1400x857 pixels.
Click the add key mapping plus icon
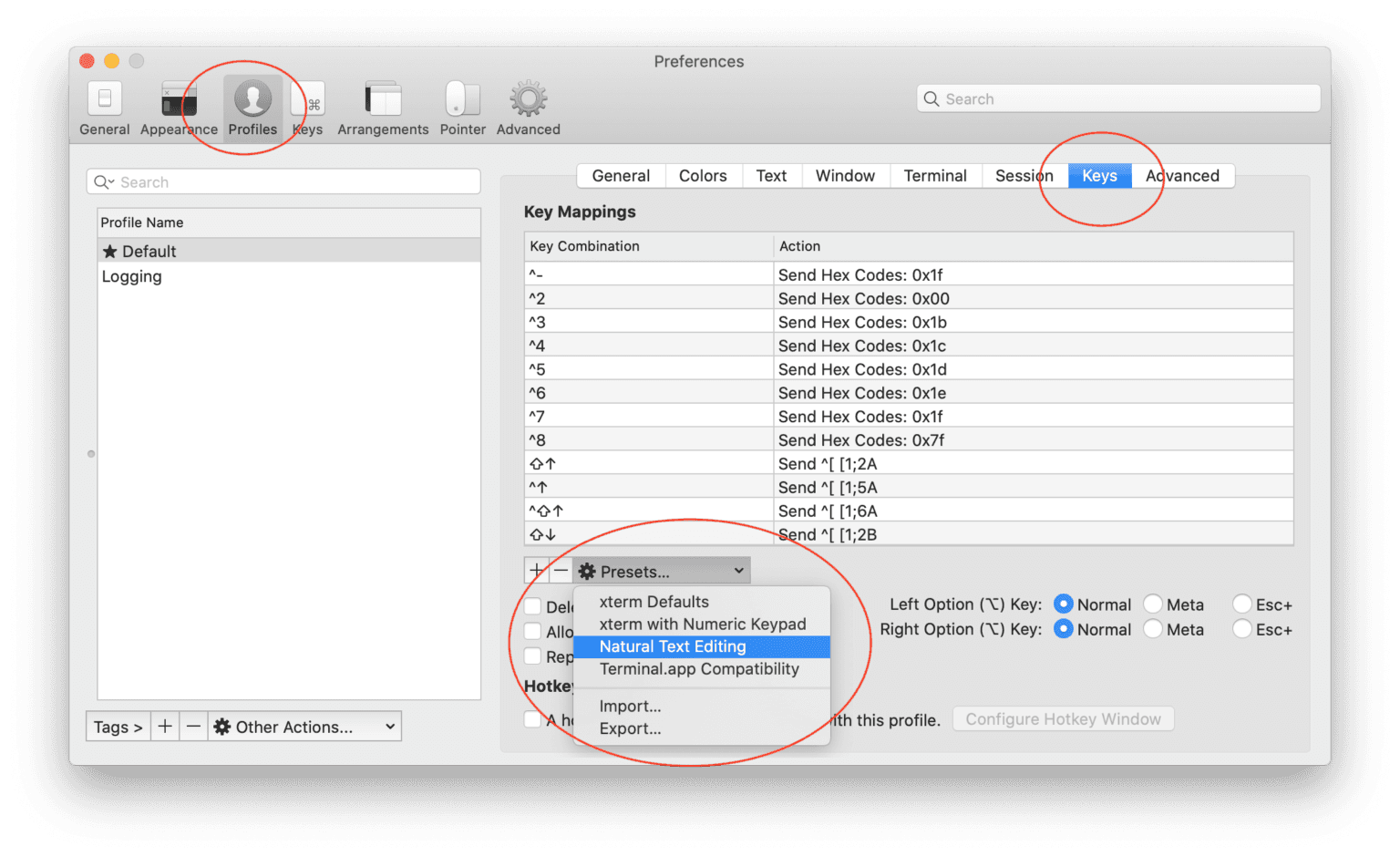536,570
